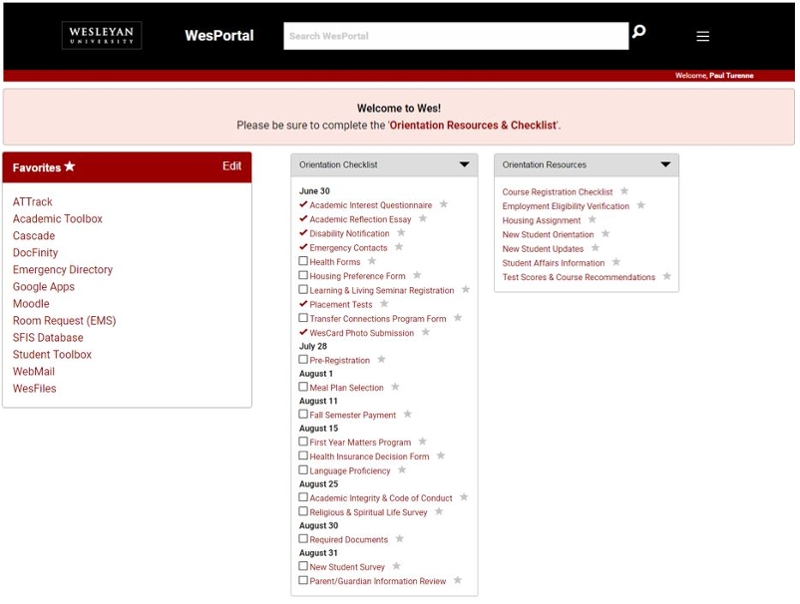Open Moodle from Favorites
800x604 pixels.
pos(31,304)
